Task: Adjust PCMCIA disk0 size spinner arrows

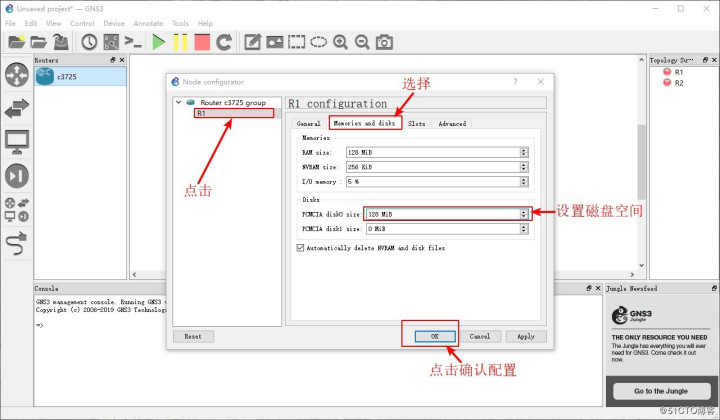Action: (524, 214)
